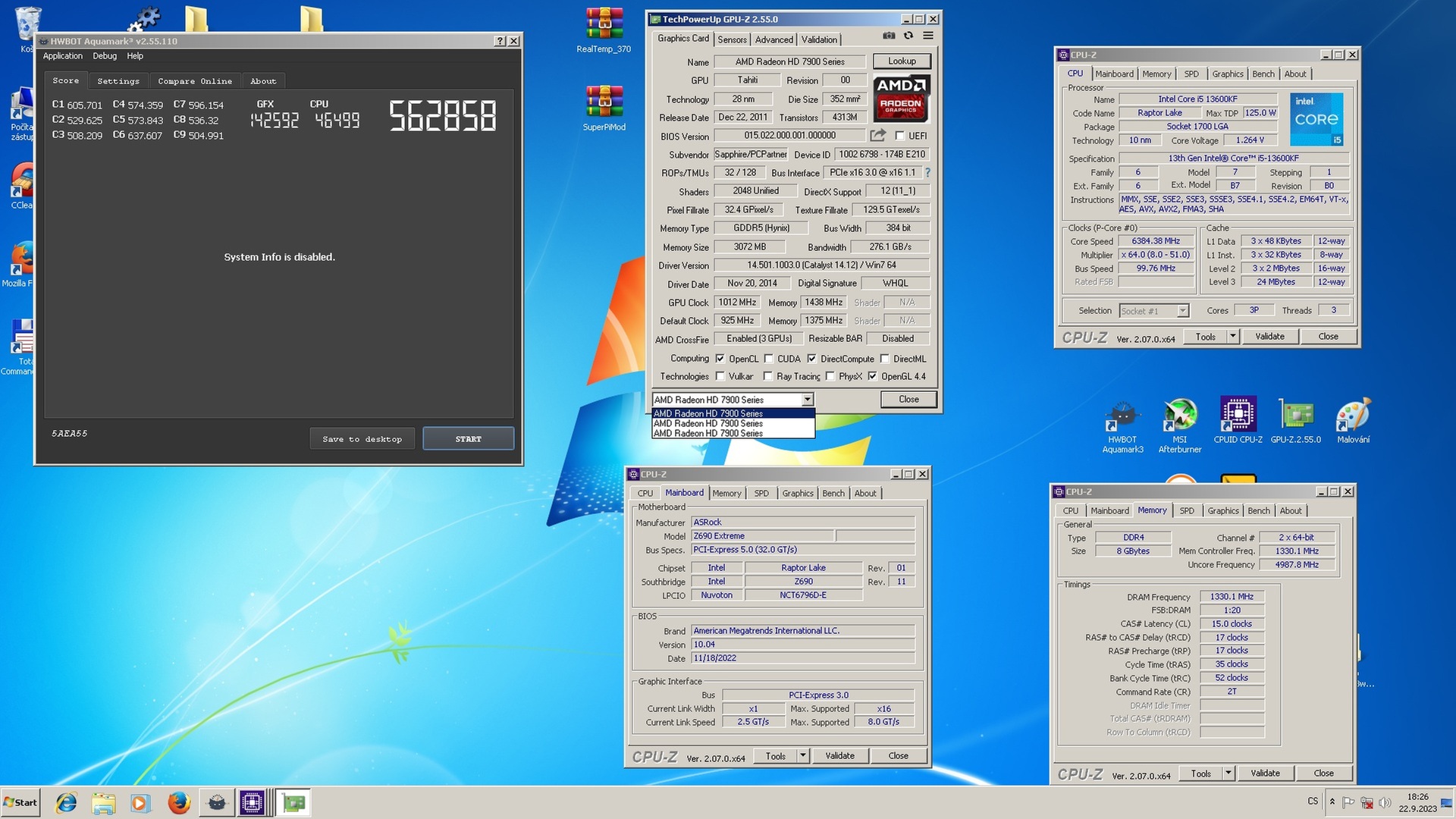Expand Tools arrow in CPU-Z CPU window
1456x819 pixels.
(1232, 336)
